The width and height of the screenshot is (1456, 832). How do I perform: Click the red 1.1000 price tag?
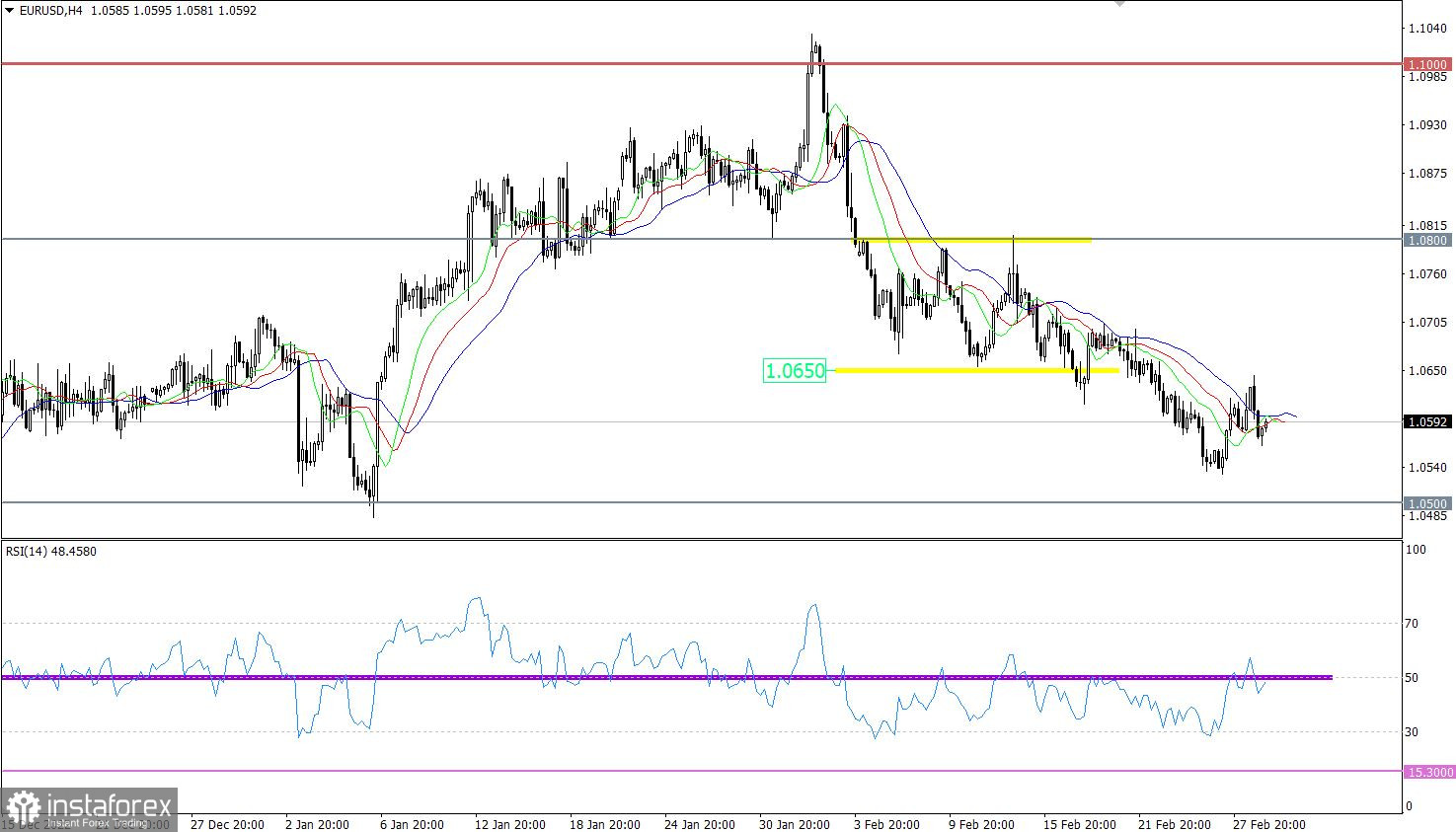pos(1428,64)
